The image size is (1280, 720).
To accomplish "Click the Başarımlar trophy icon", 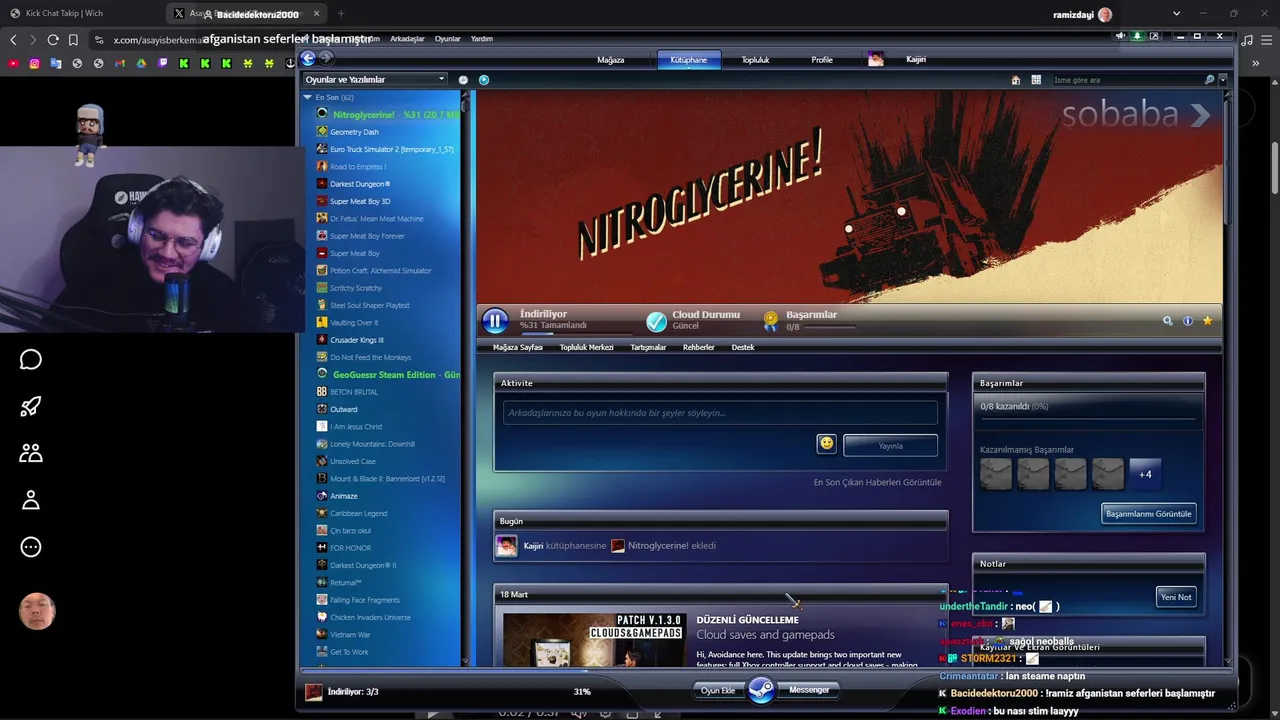I will click(x=770, y=321).
